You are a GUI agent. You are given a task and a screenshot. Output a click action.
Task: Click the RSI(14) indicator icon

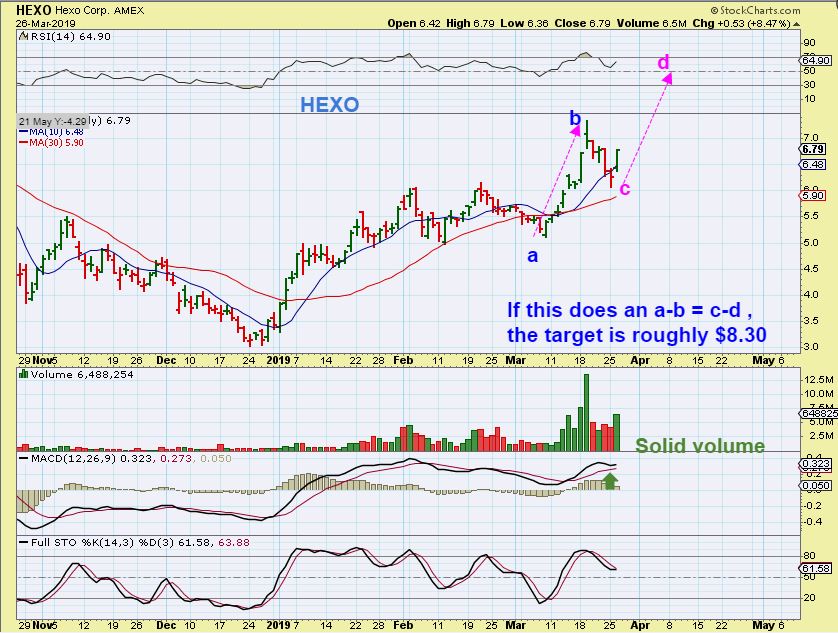(24, 36)
